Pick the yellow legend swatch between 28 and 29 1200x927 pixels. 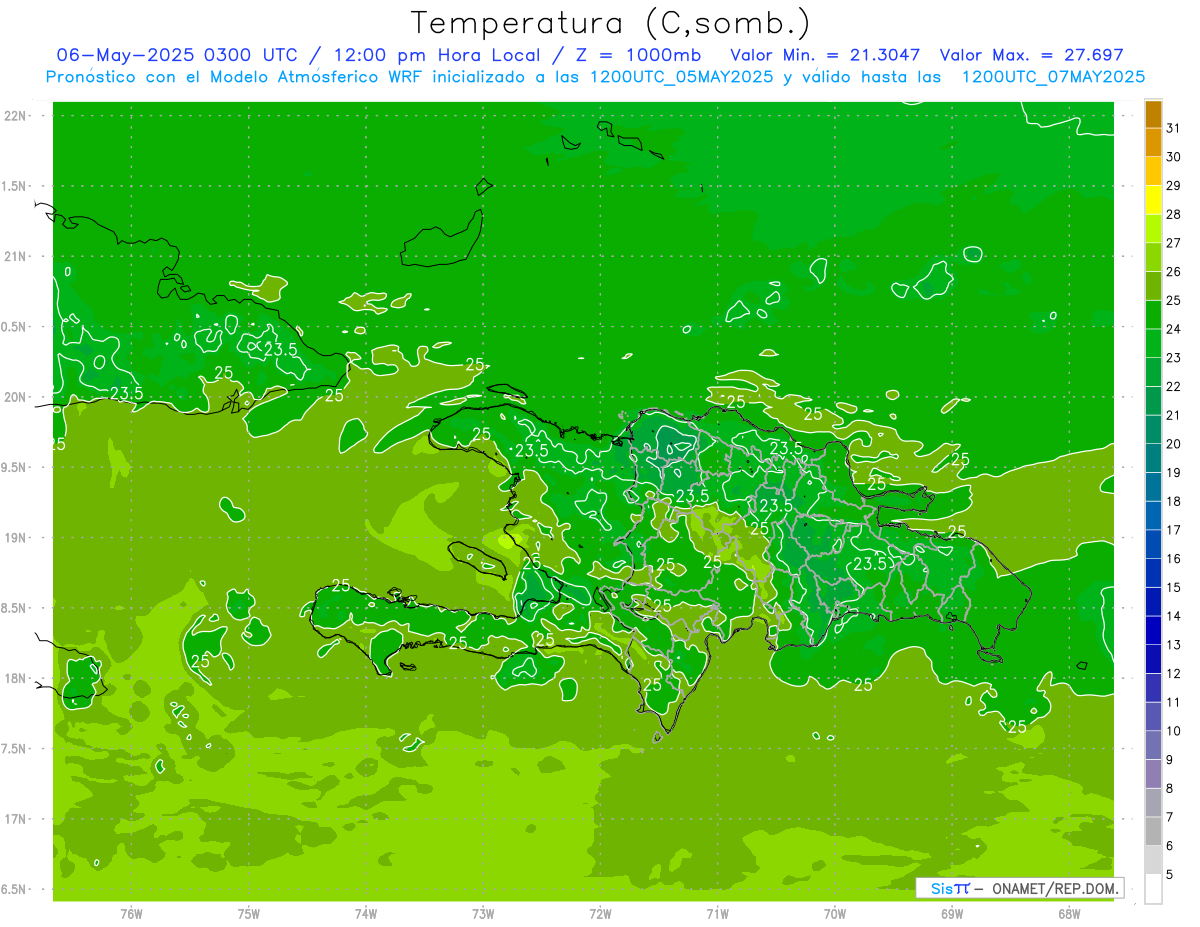(x=1153, y=200)
